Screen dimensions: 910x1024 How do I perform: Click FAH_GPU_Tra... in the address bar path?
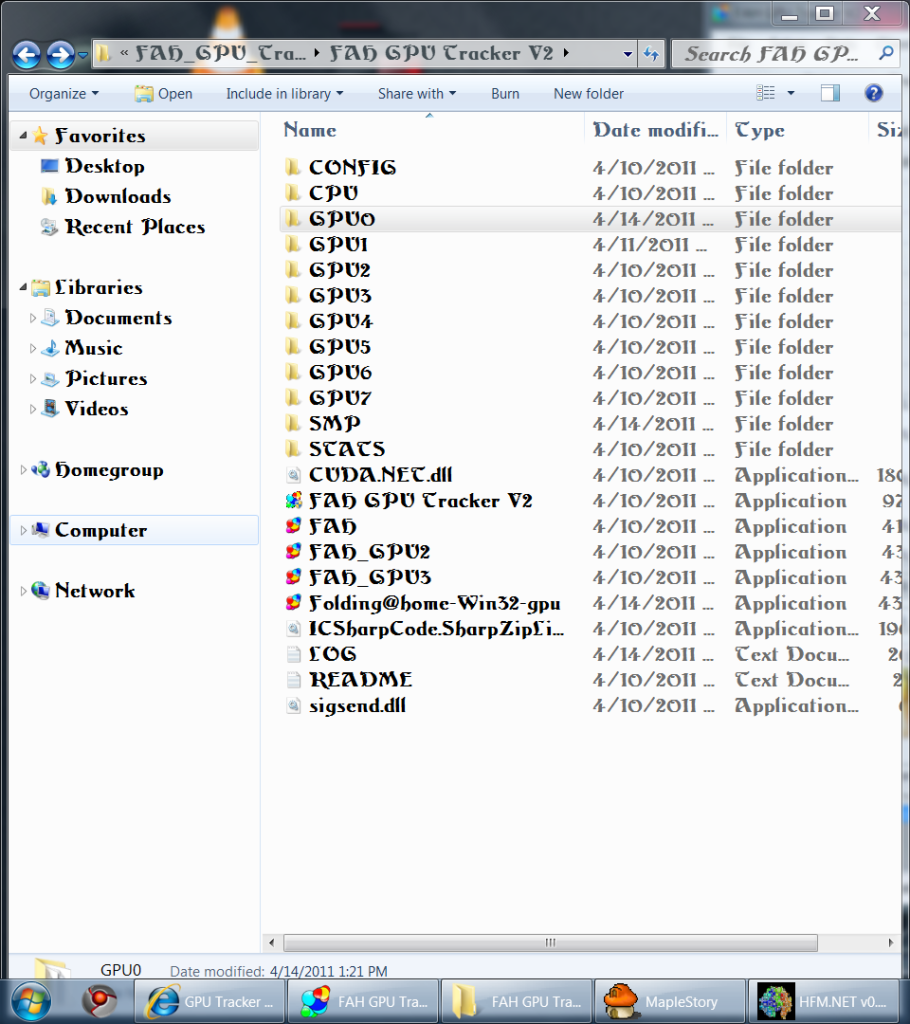[220, 54]
